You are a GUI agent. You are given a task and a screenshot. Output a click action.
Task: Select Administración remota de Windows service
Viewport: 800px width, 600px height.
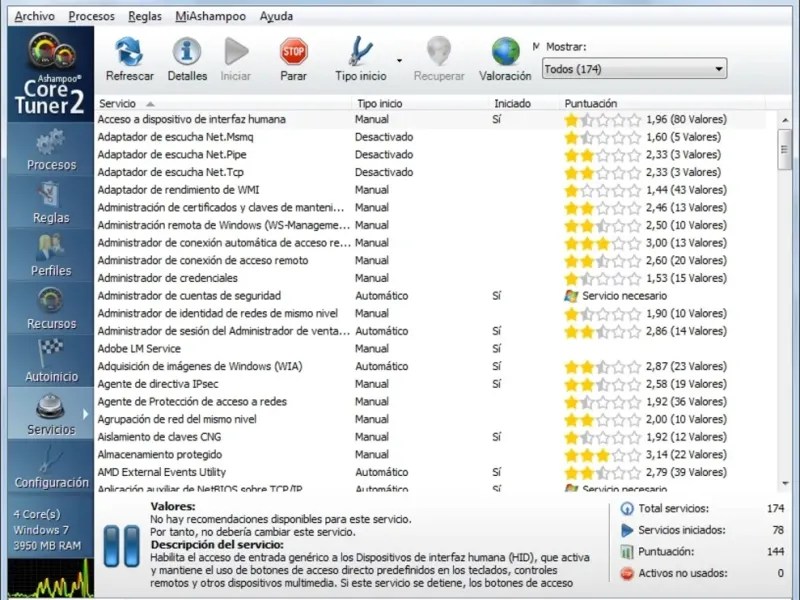pyautogui.click(x=431, y=225)
